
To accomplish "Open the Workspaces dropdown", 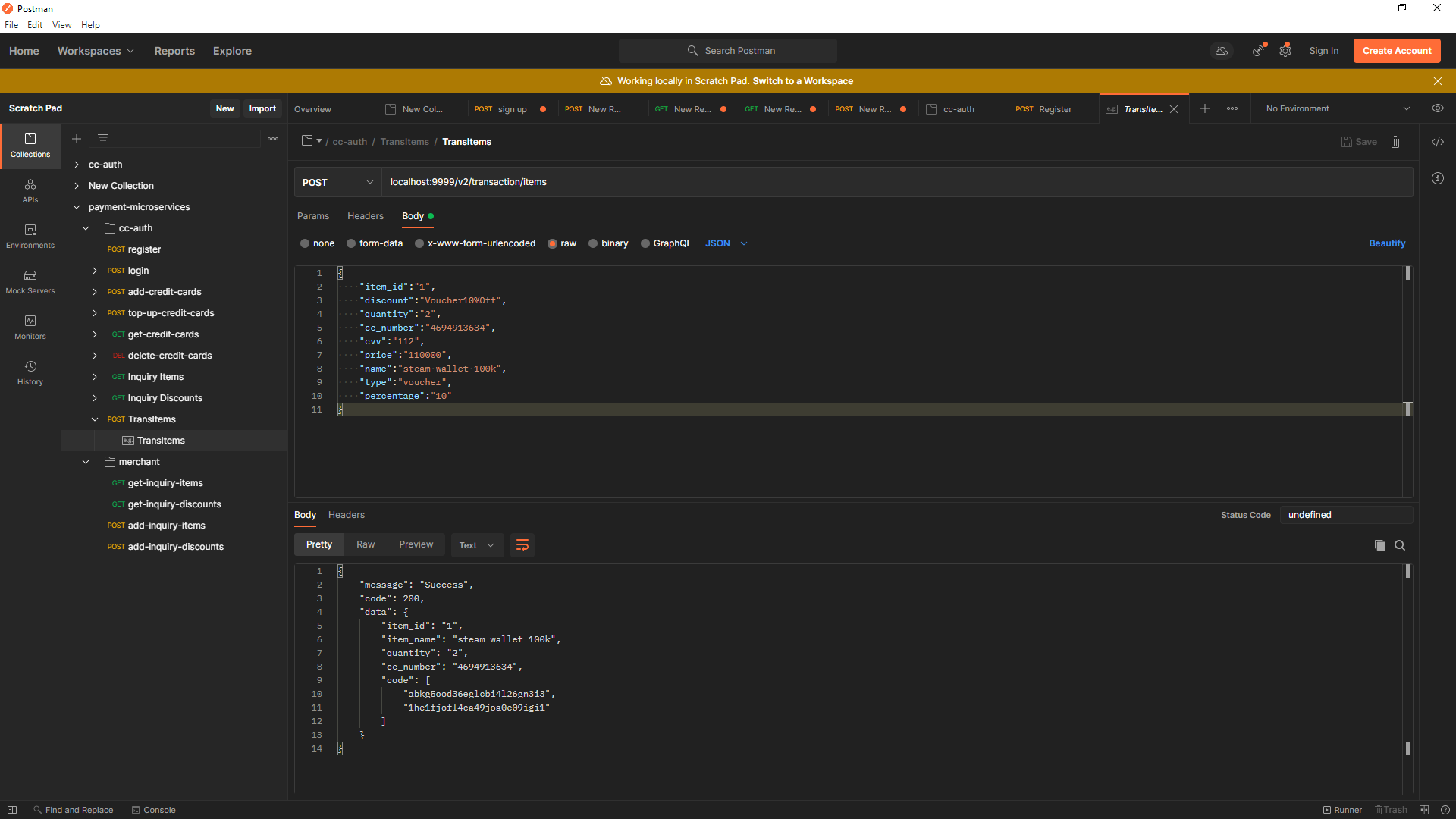I will (96, 51).
